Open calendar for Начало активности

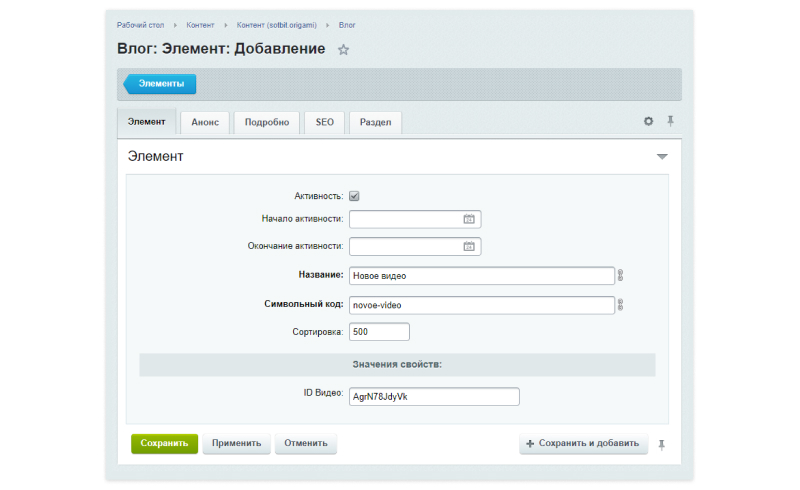pos(469,219)
